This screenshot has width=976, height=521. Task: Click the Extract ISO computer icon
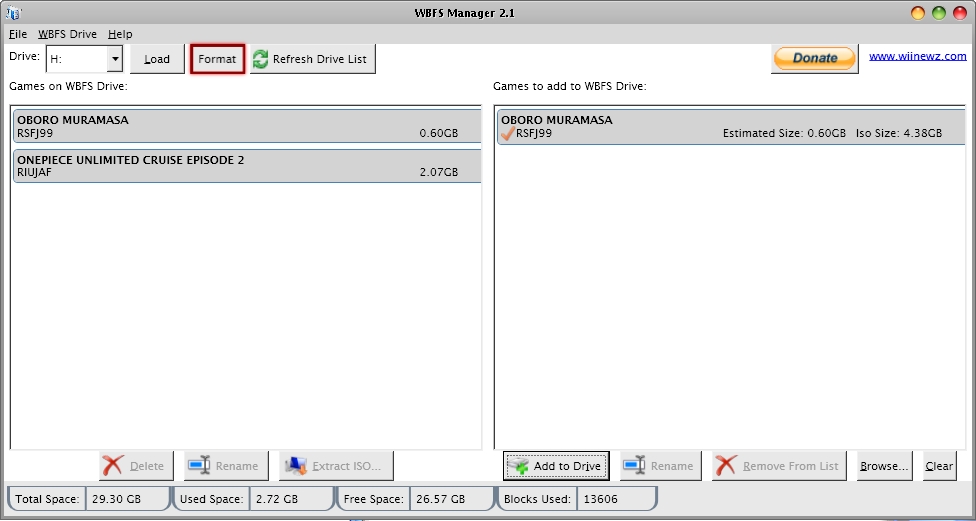pyautogui.click(x=296, y=466)
